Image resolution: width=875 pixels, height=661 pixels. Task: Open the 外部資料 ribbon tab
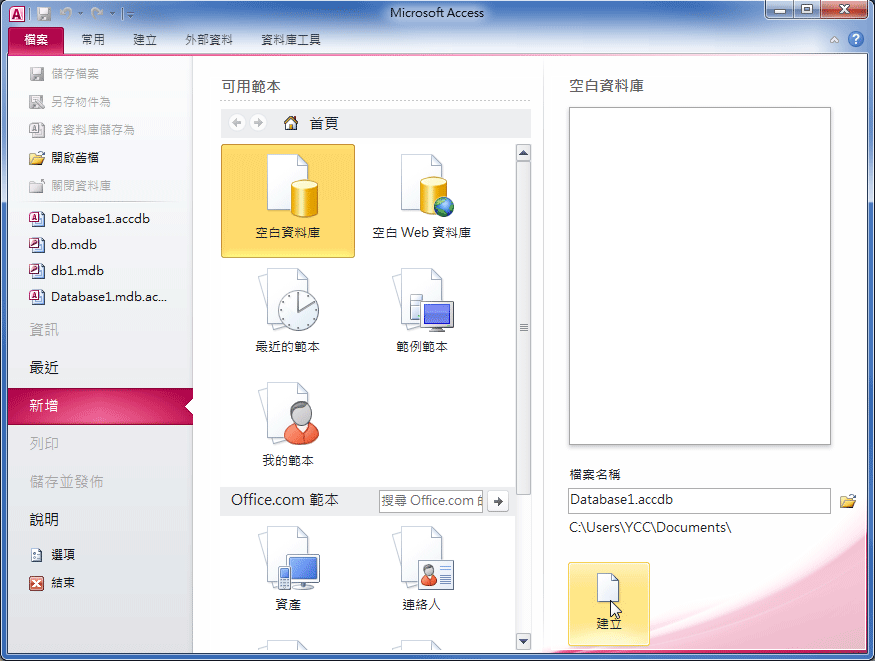(x=209, y=40)
